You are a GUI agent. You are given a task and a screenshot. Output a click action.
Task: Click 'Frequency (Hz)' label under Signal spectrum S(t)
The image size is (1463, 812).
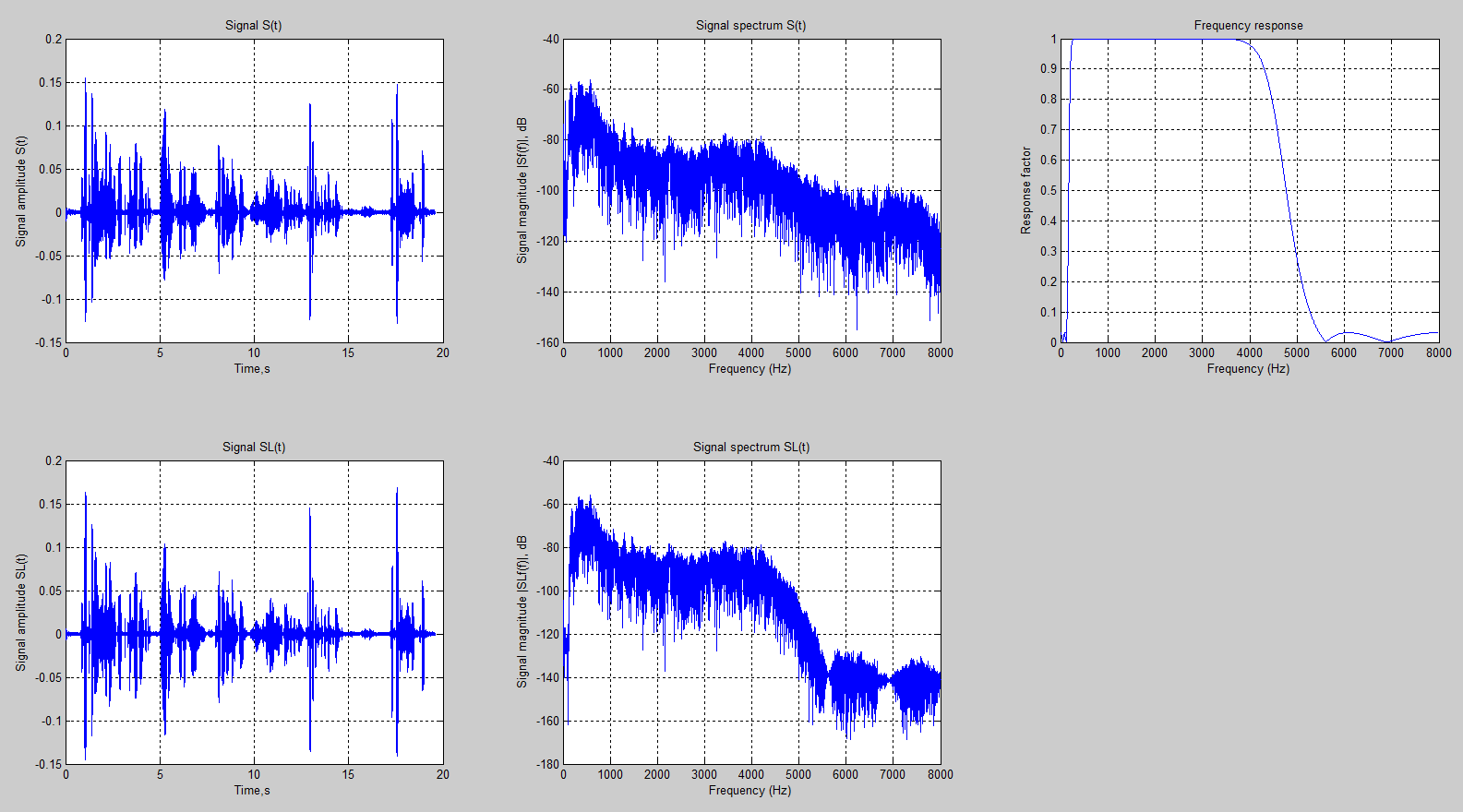coord(749,369)
